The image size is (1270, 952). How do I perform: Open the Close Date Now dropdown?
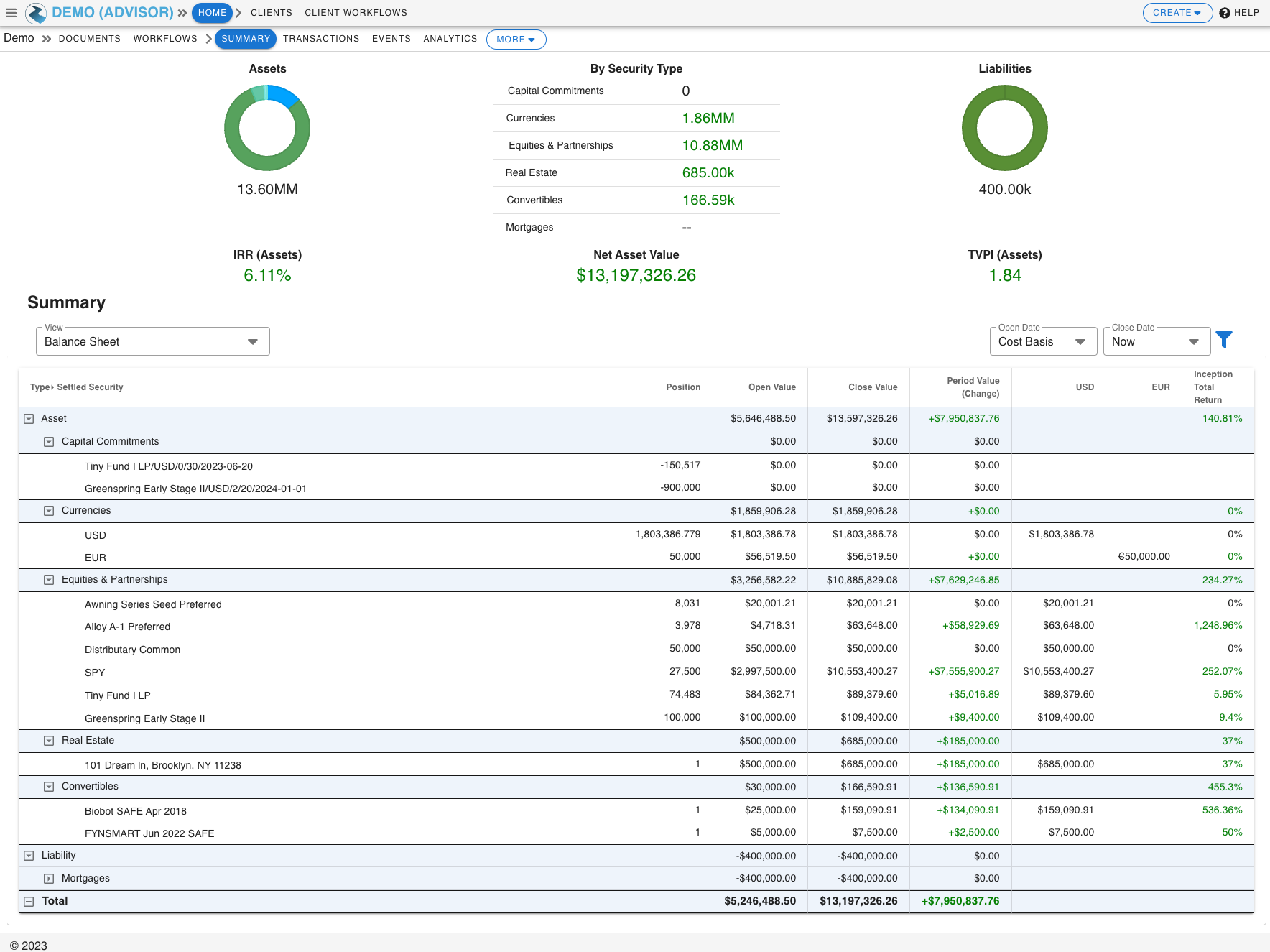click(1156, 342)
